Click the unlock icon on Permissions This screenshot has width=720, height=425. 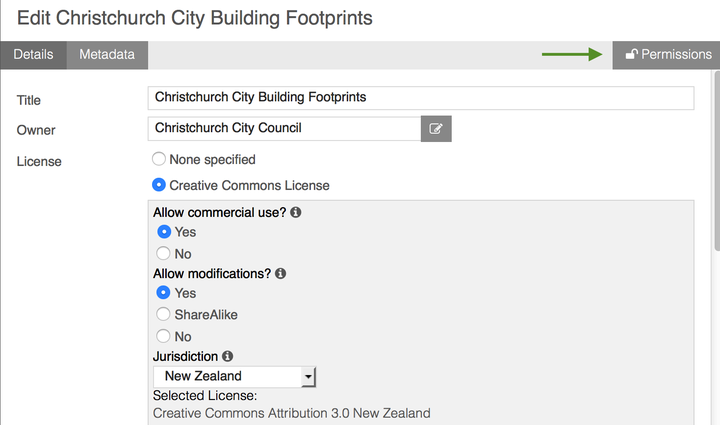[632, 54]
